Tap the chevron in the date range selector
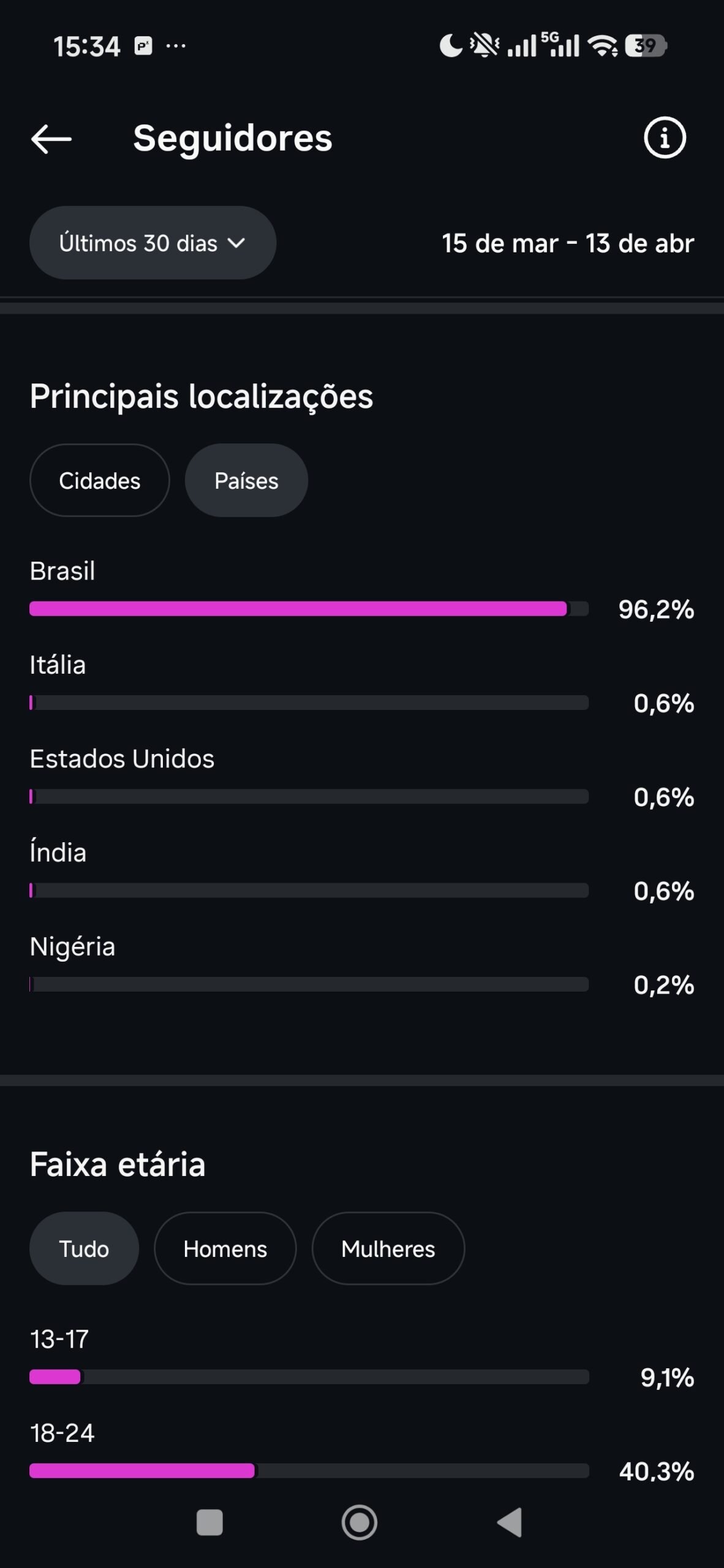This screenshot has height=1568, width=724. pos(236,243)
